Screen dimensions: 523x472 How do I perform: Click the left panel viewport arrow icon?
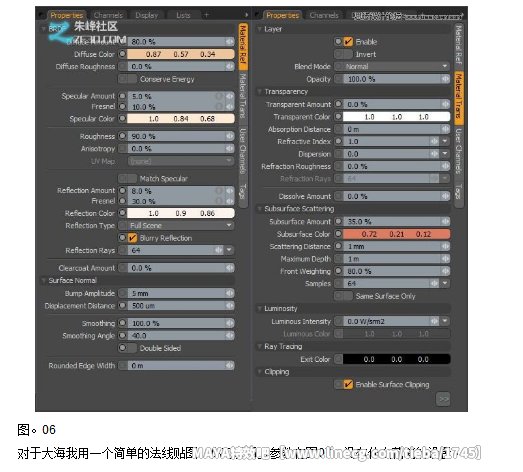tap(246, 15)
